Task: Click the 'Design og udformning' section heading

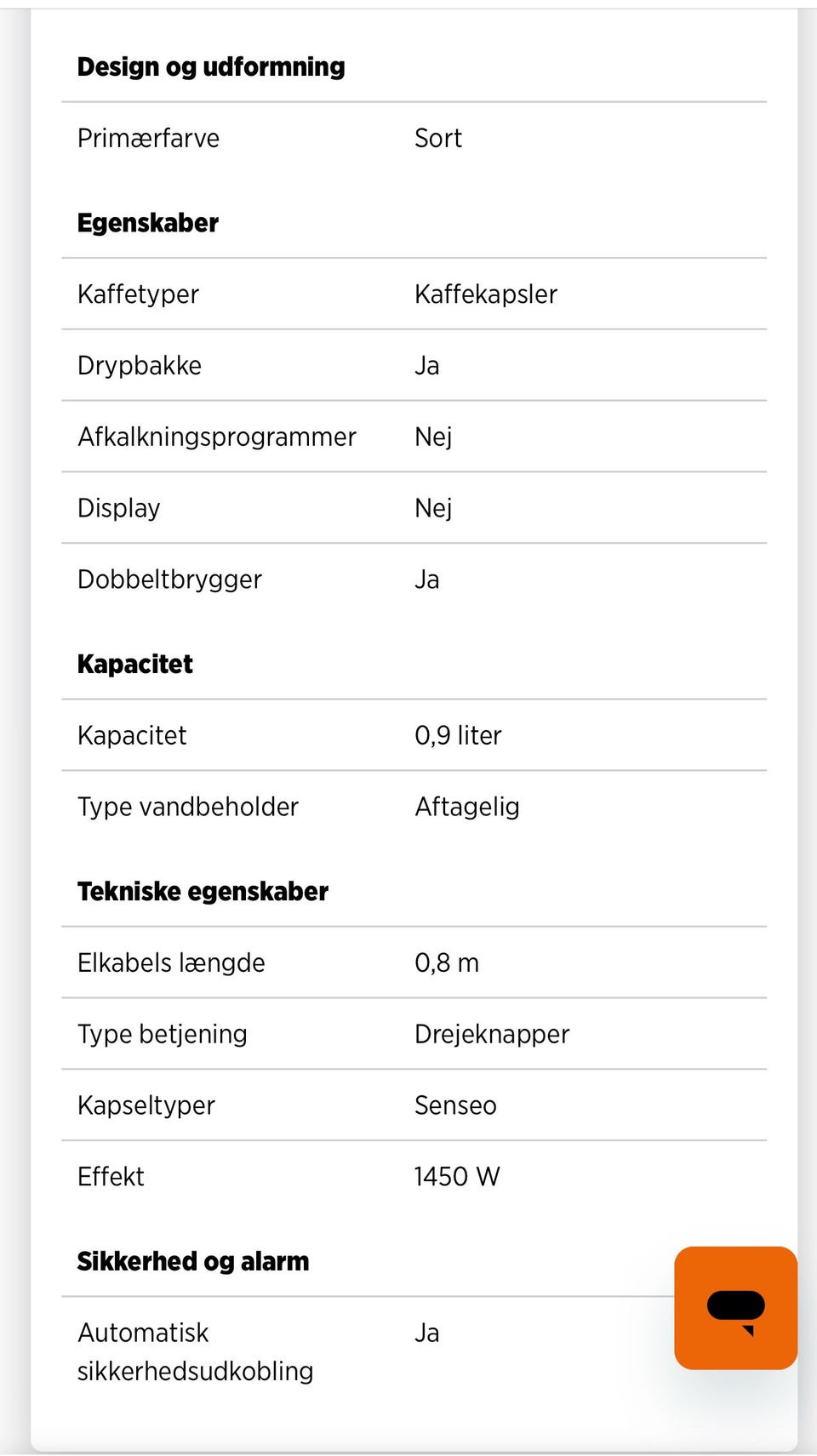Action: 211,66
